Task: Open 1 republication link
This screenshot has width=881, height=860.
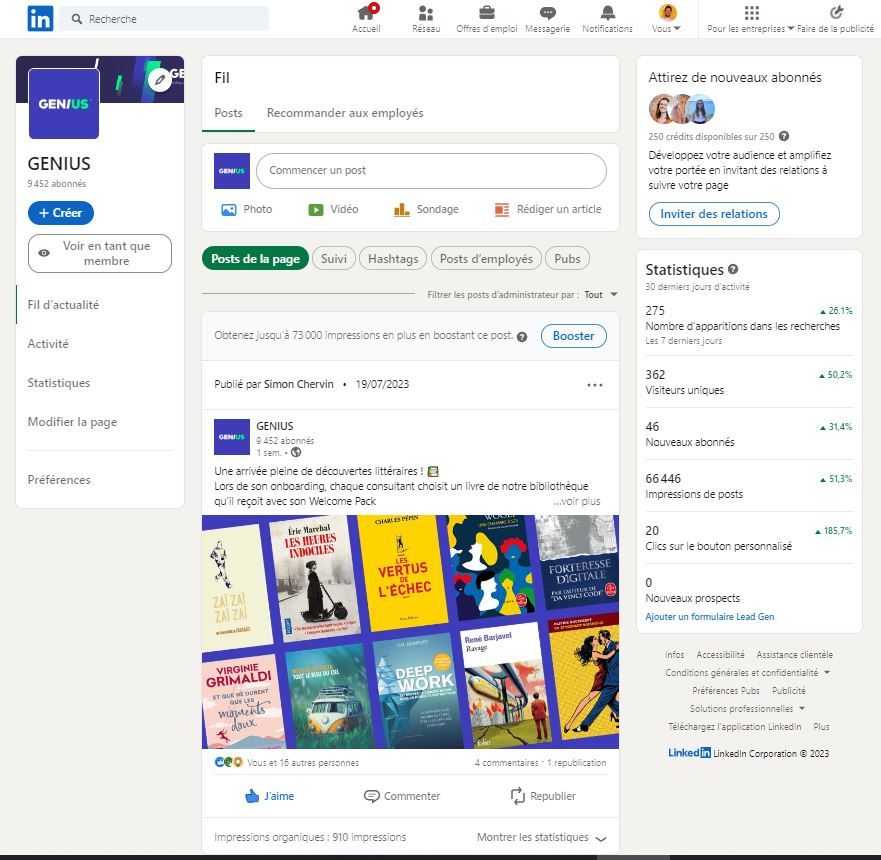Action: click(x=576, y=763)
